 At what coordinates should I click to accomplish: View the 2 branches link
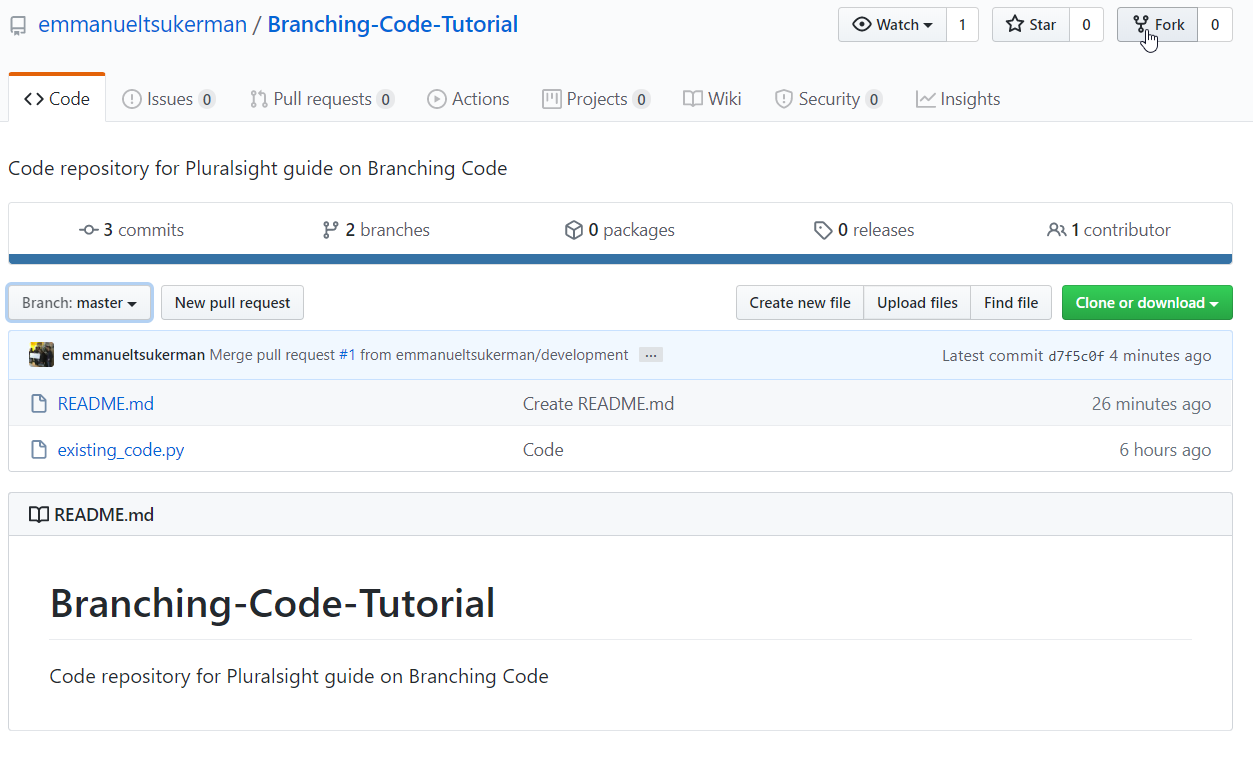376,230
